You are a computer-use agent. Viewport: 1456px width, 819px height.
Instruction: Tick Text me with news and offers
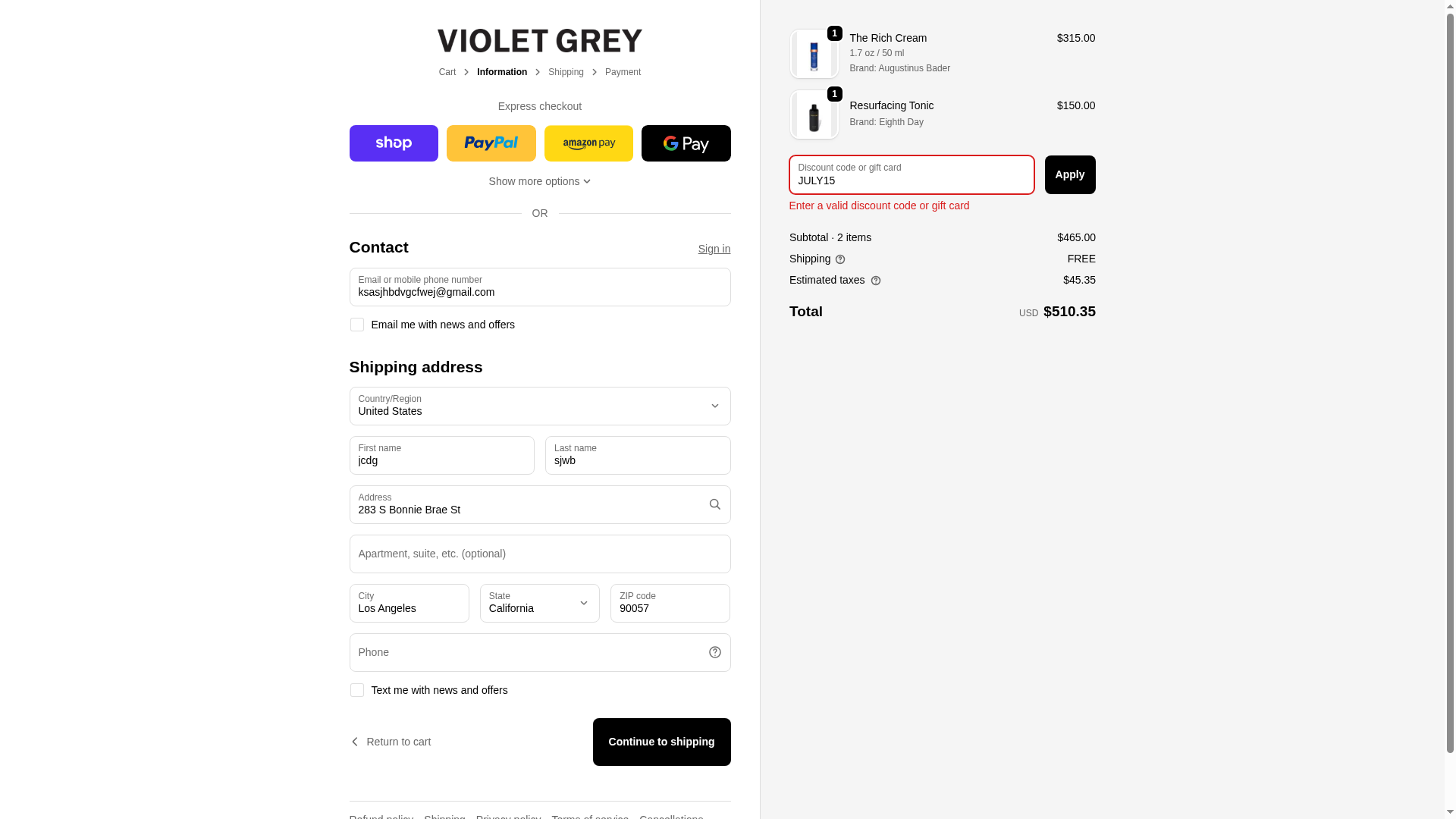click(356, 690)
